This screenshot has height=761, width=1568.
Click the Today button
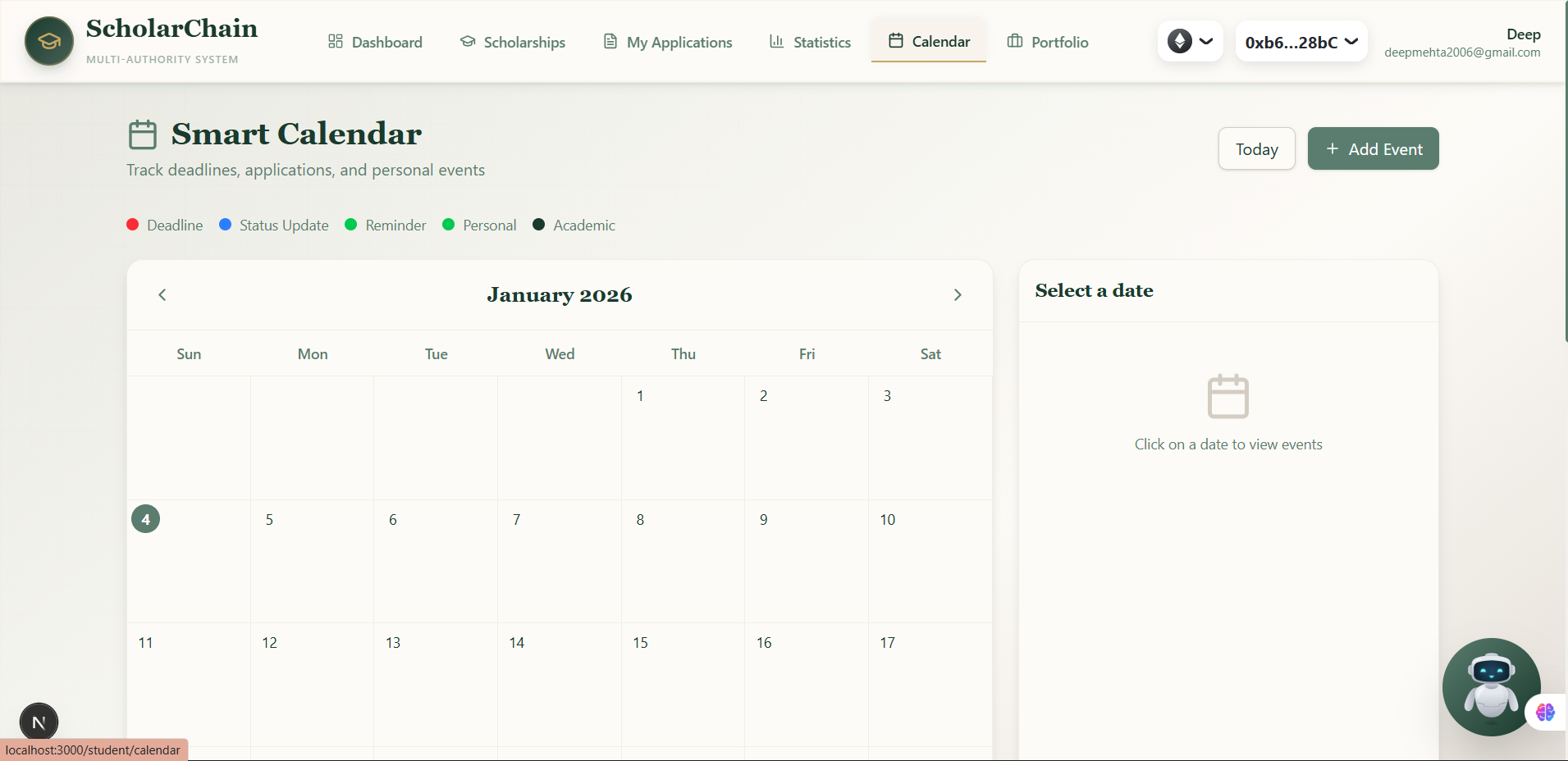1255,148
